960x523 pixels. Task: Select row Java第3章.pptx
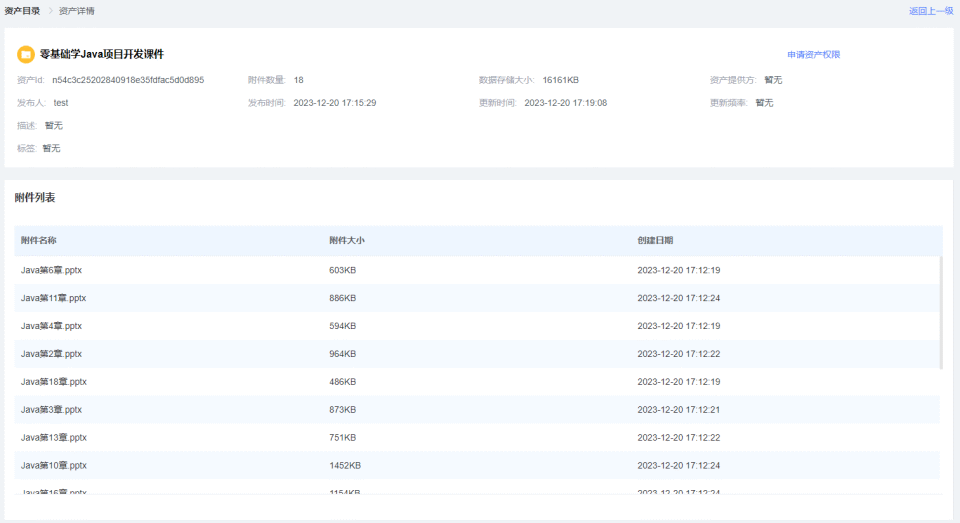click(x=477, y=410)
